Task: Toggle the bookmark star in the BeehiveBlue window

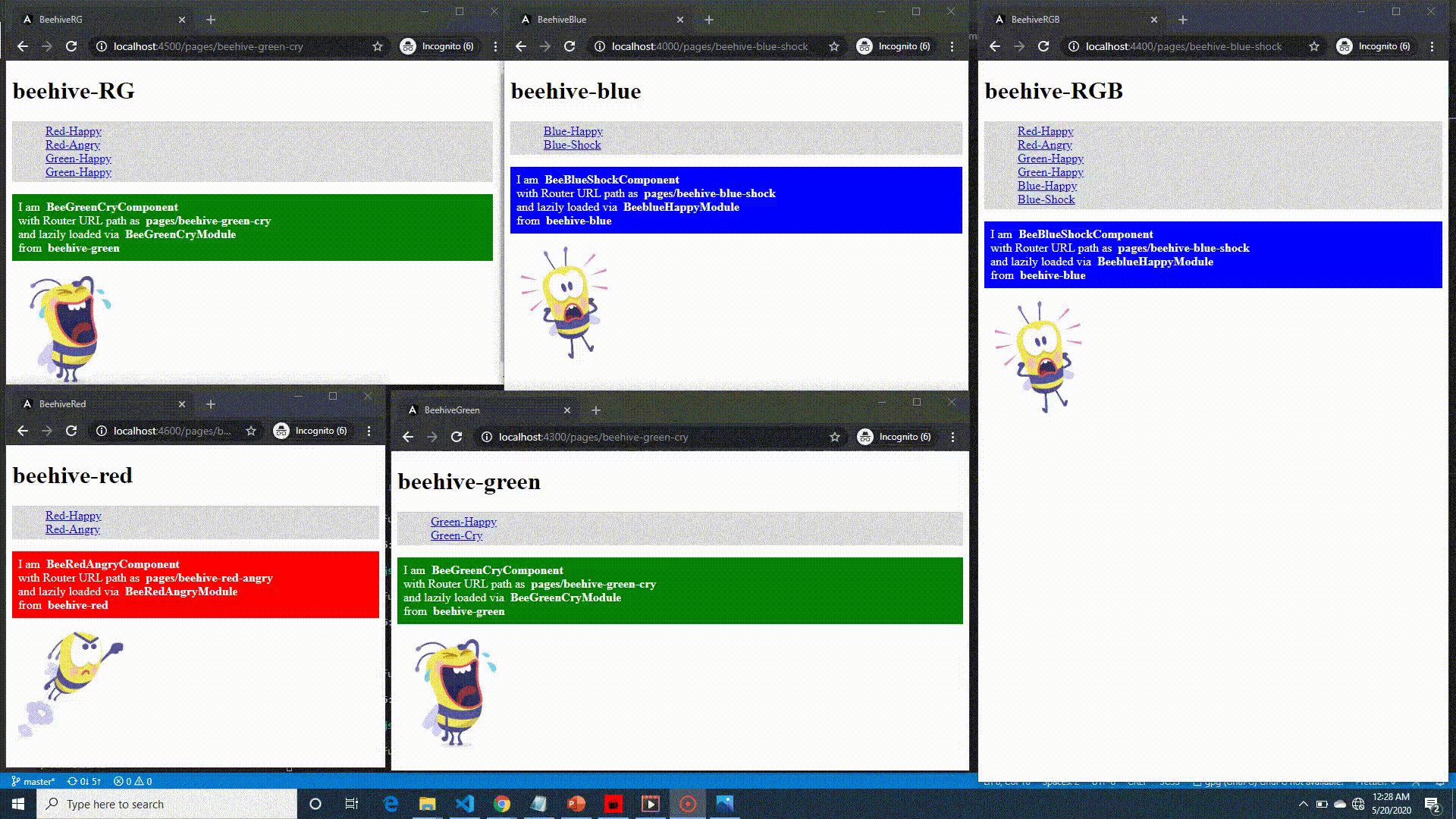Action: pos(833,46)
